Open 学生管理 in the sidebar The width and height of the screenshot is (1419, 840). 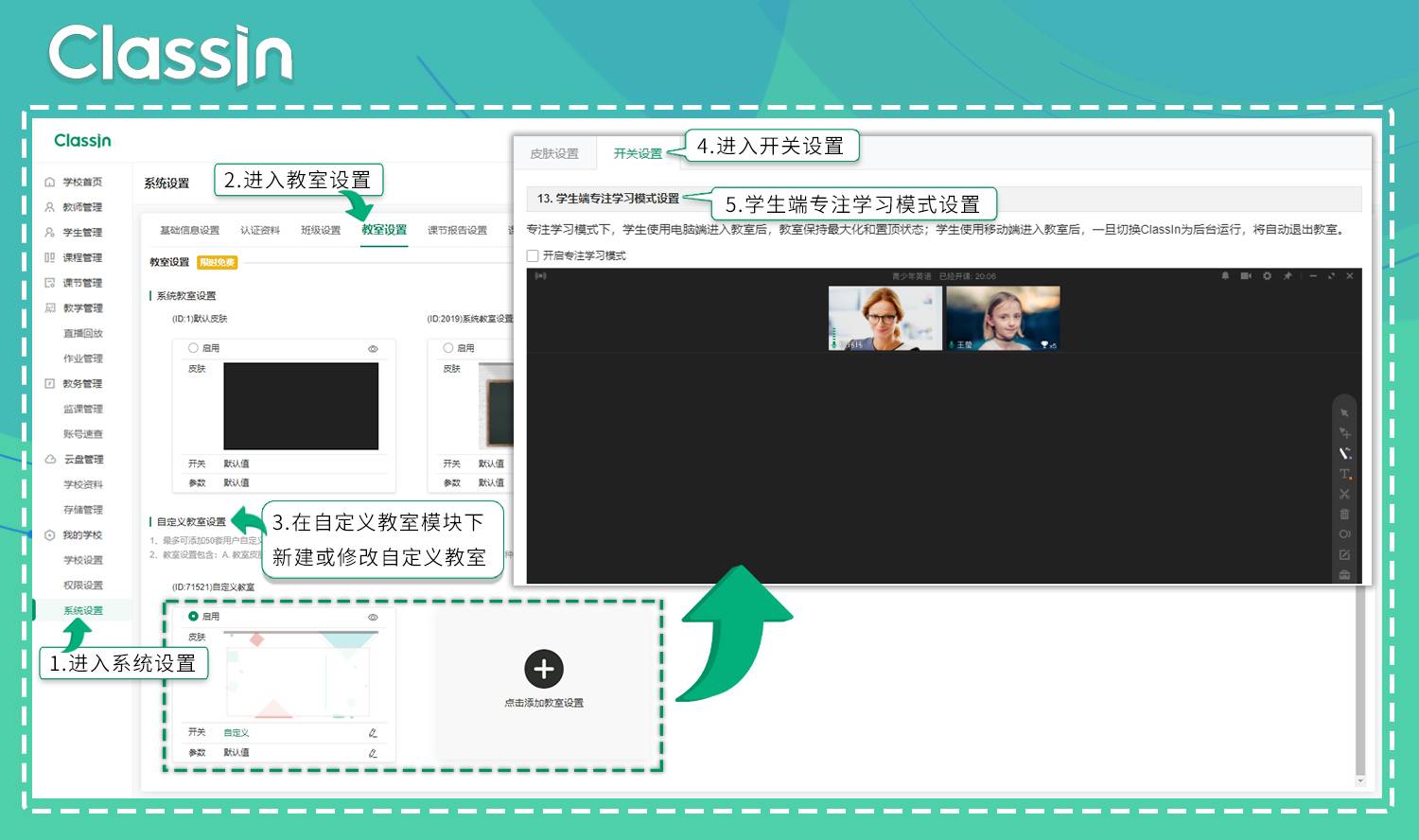(x=82, y=232)
